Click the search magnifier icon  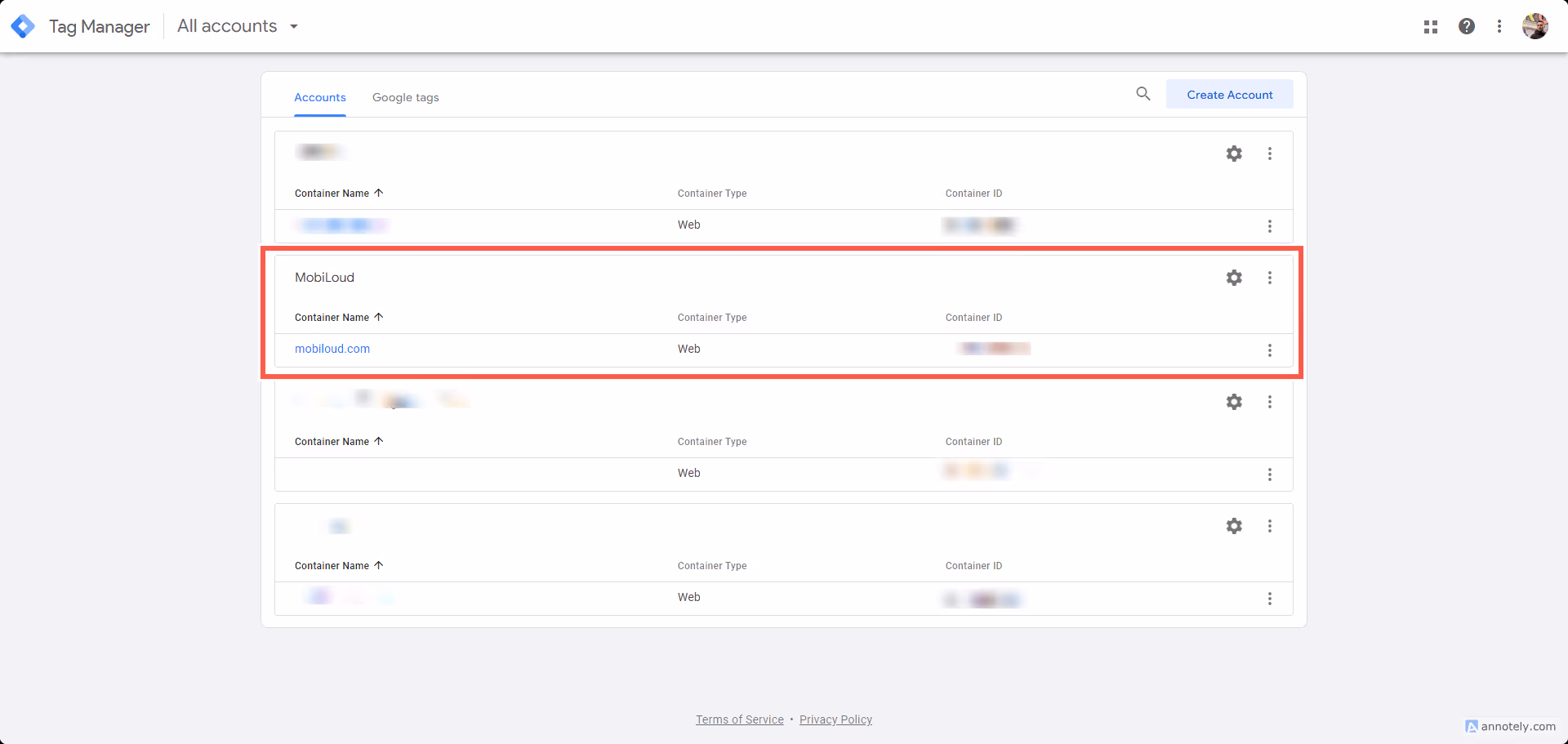click(1143, 94)
